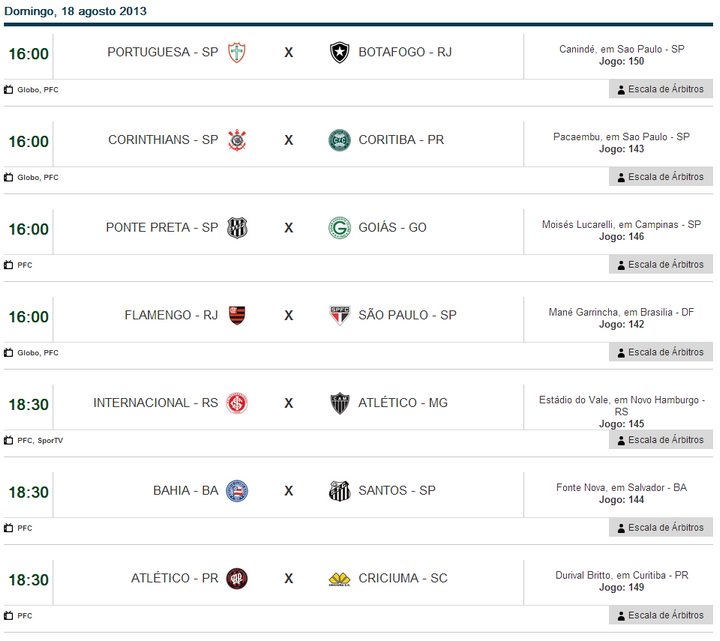Click the Goiás green G crest
This screenshot has height=641, width=720.
340,228
